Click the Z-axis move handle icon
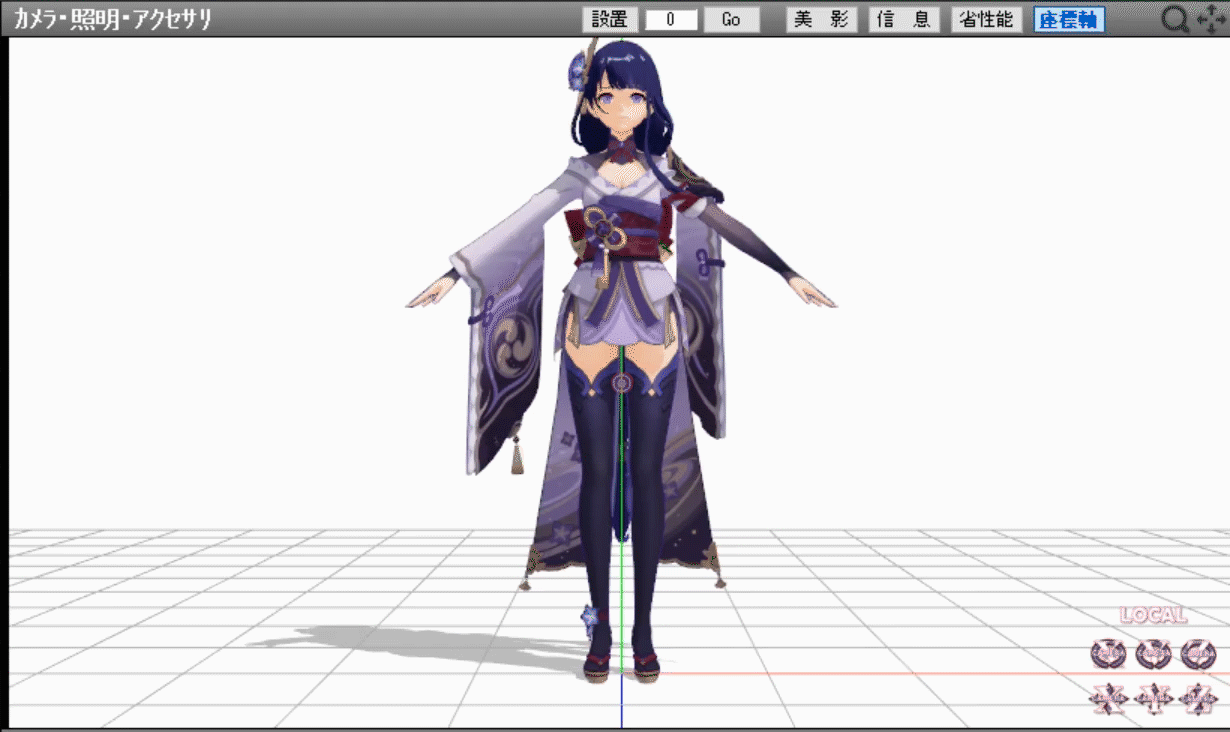Viewport: 1230px width, 732px height. [1198, 698]
